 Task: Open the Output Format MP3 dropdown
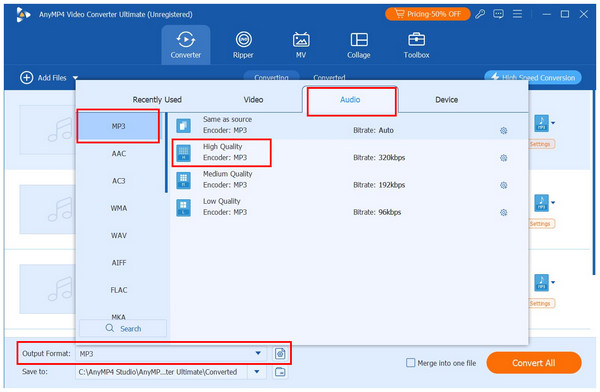tap(171, 353)
